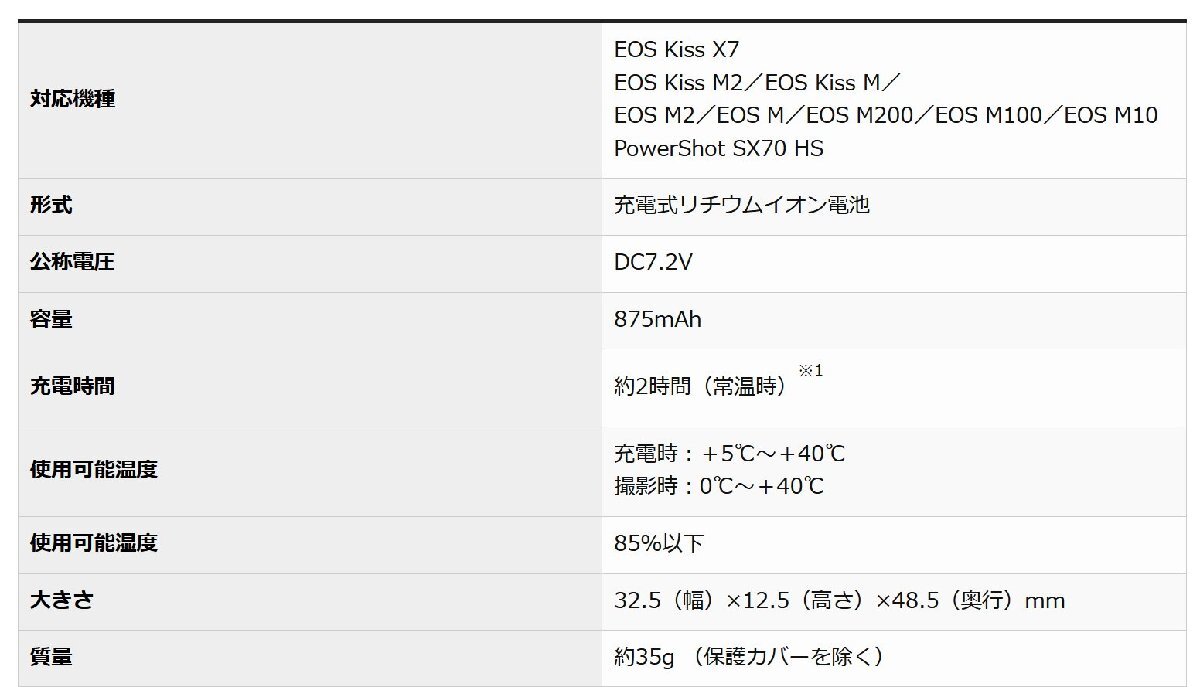Click the 32.5（幅）×12.5（高さ）×48.5（奥行）mm dimensions
Viewport: 1200px width, 687px height.
(839, 601)
